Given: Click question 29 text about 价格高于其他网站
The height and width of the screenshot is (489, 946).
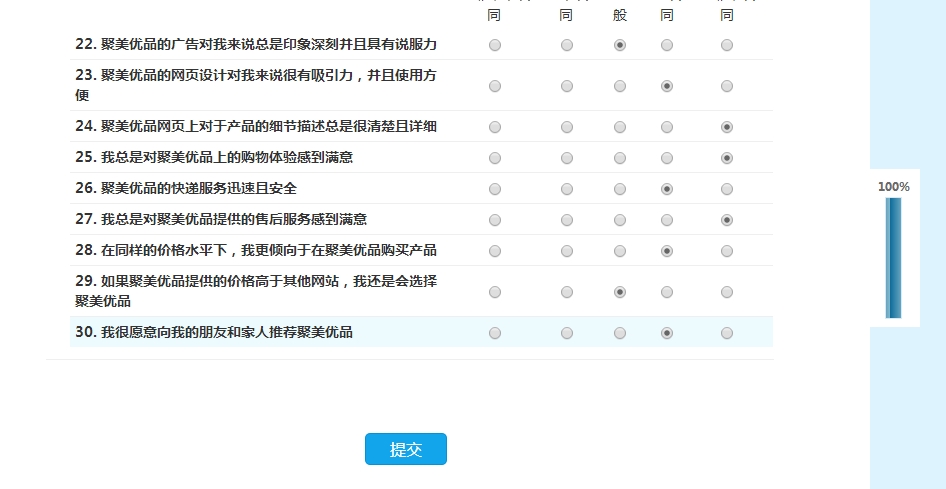Looking at the screenshot, I should pos(256,291).
